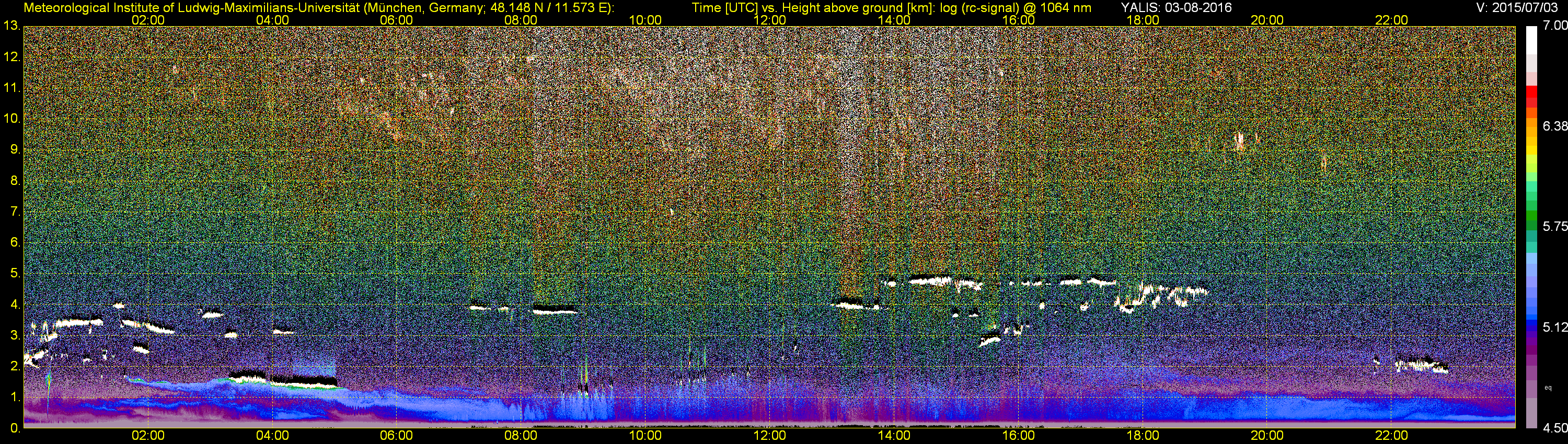Viewport: 1568px width, 444px height.
Task: Click the small 'eq' label beside the color scale
Action: coord(1549,388)
